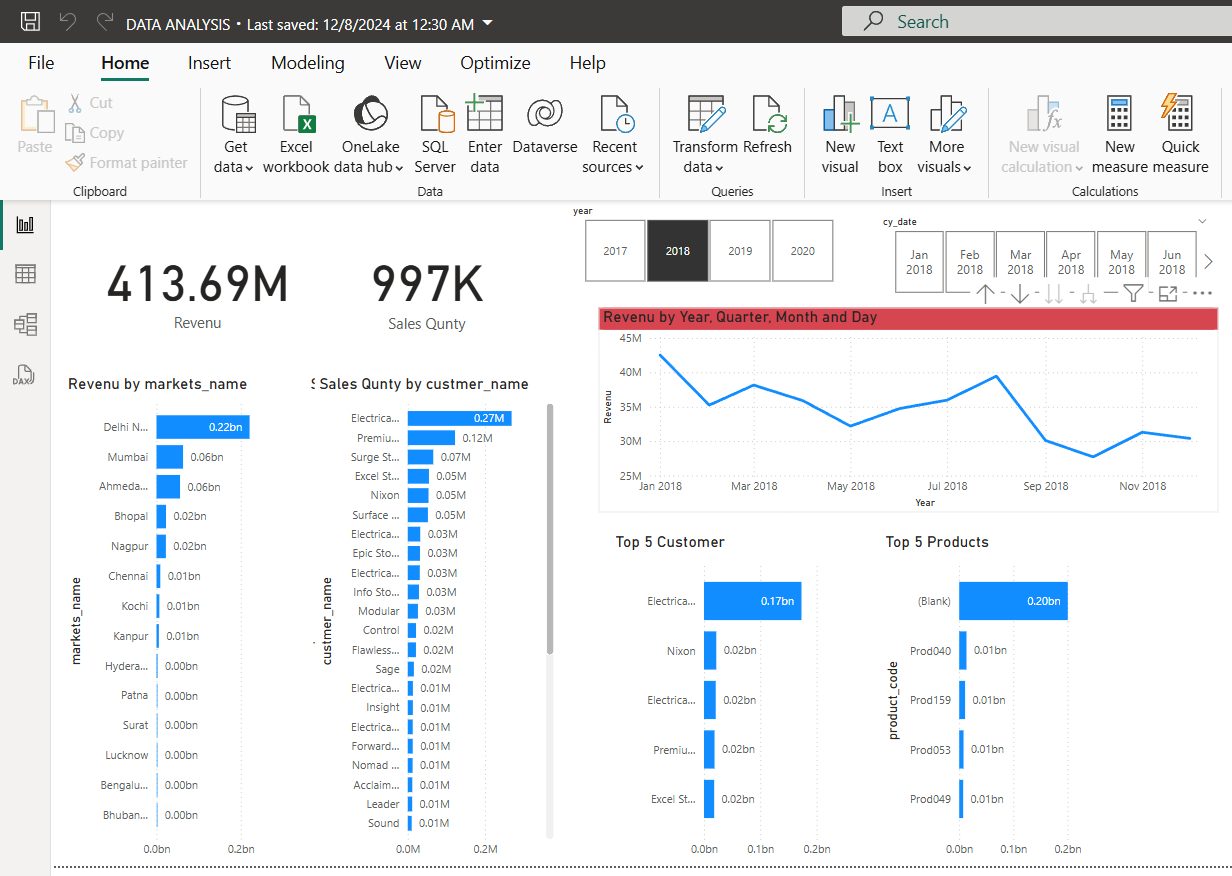Switch to Table view in left sidebar
Screen dimensions: 1232x876
(25, 274)
